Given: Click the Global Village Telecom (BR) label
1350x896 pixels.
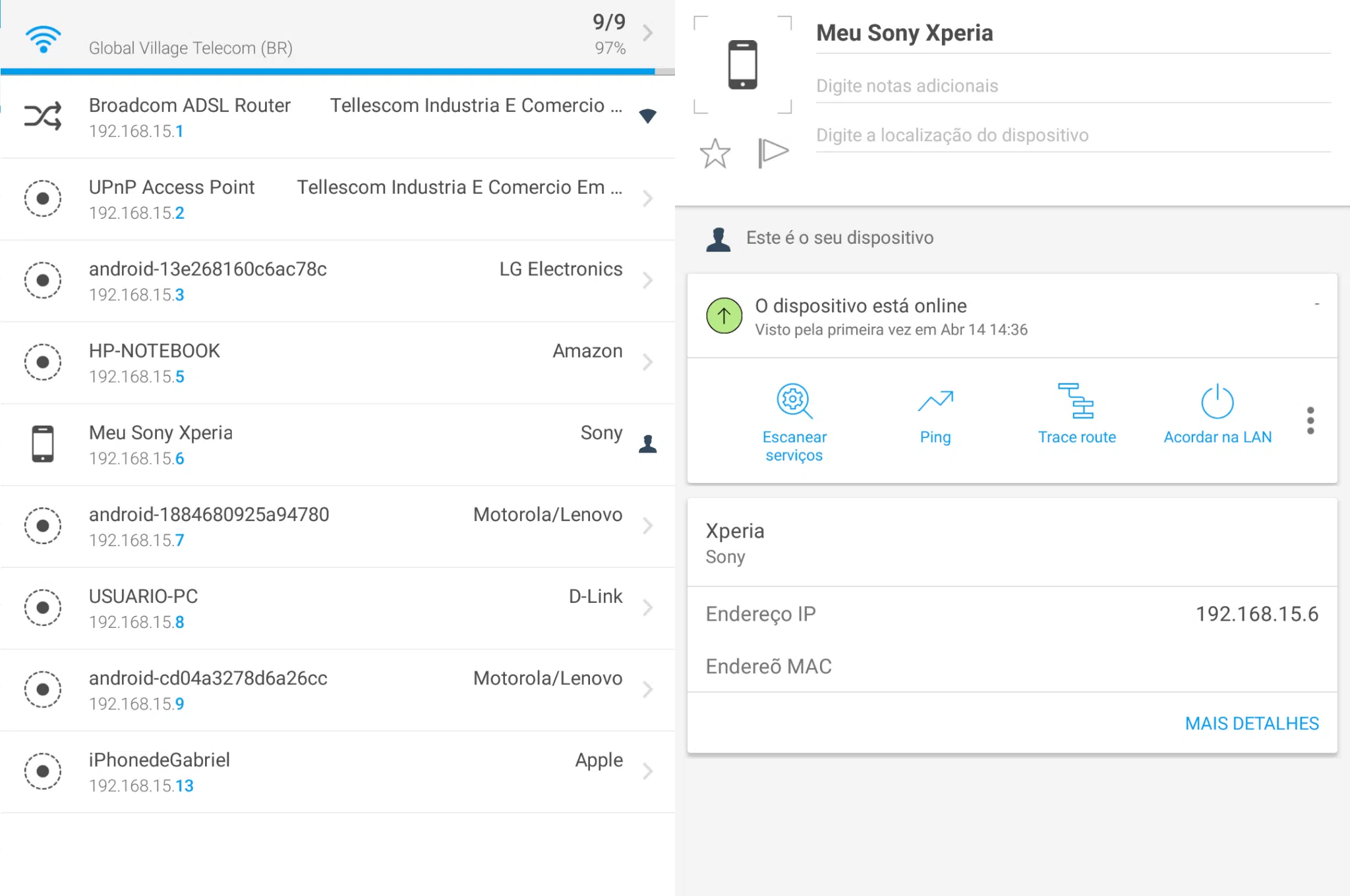Looking at the screenshot, I should 191,48.
